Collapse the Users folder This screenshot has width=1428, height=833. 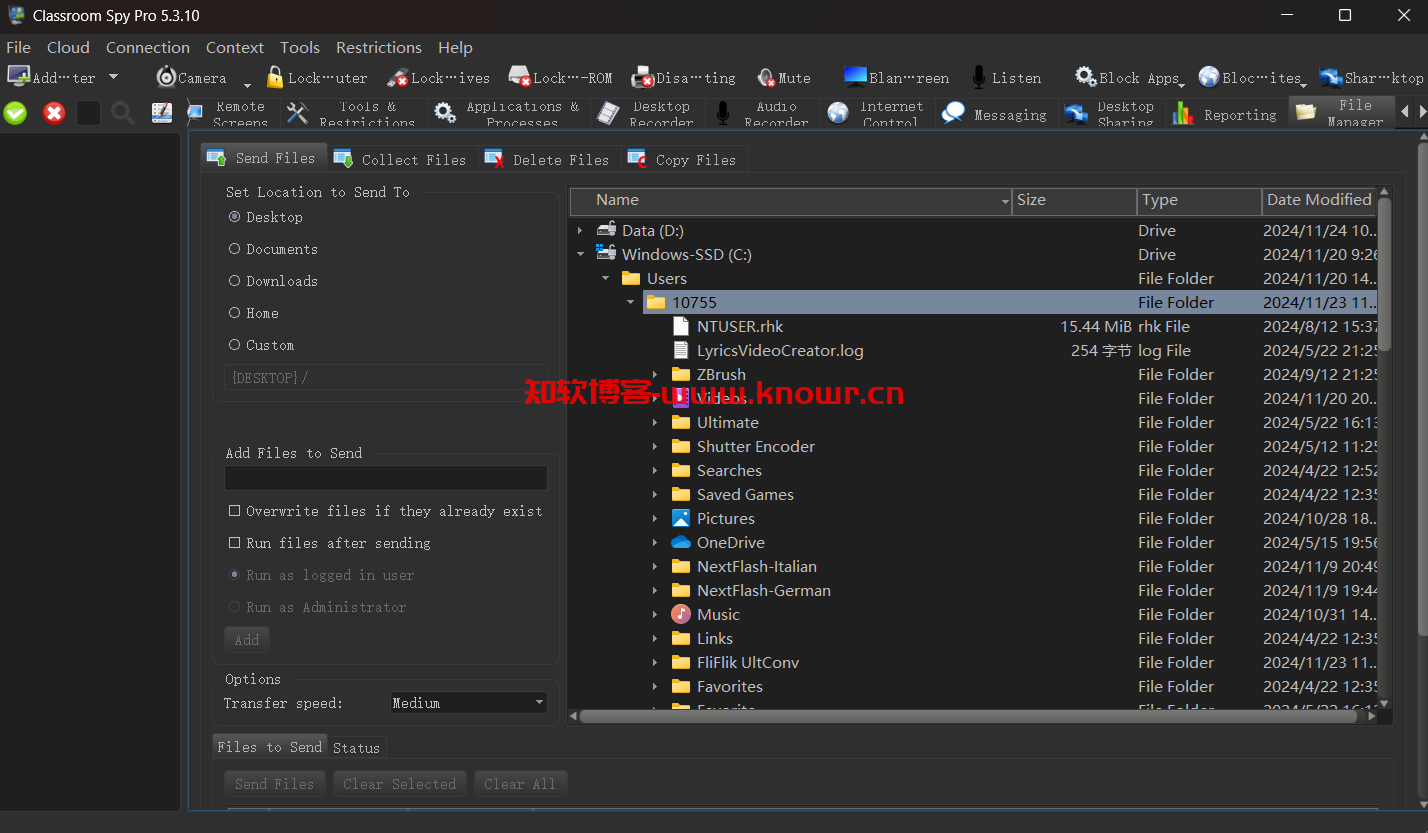click(605, 278)
